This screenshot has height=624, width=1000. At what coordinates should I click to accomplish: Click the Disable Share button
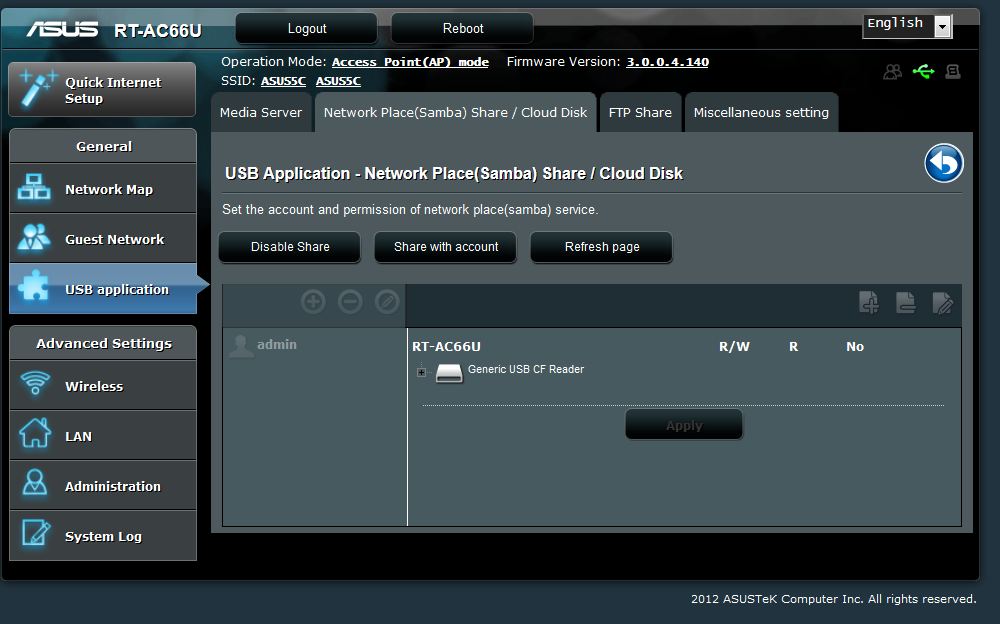pyautogui.click(x=290, y=247)
